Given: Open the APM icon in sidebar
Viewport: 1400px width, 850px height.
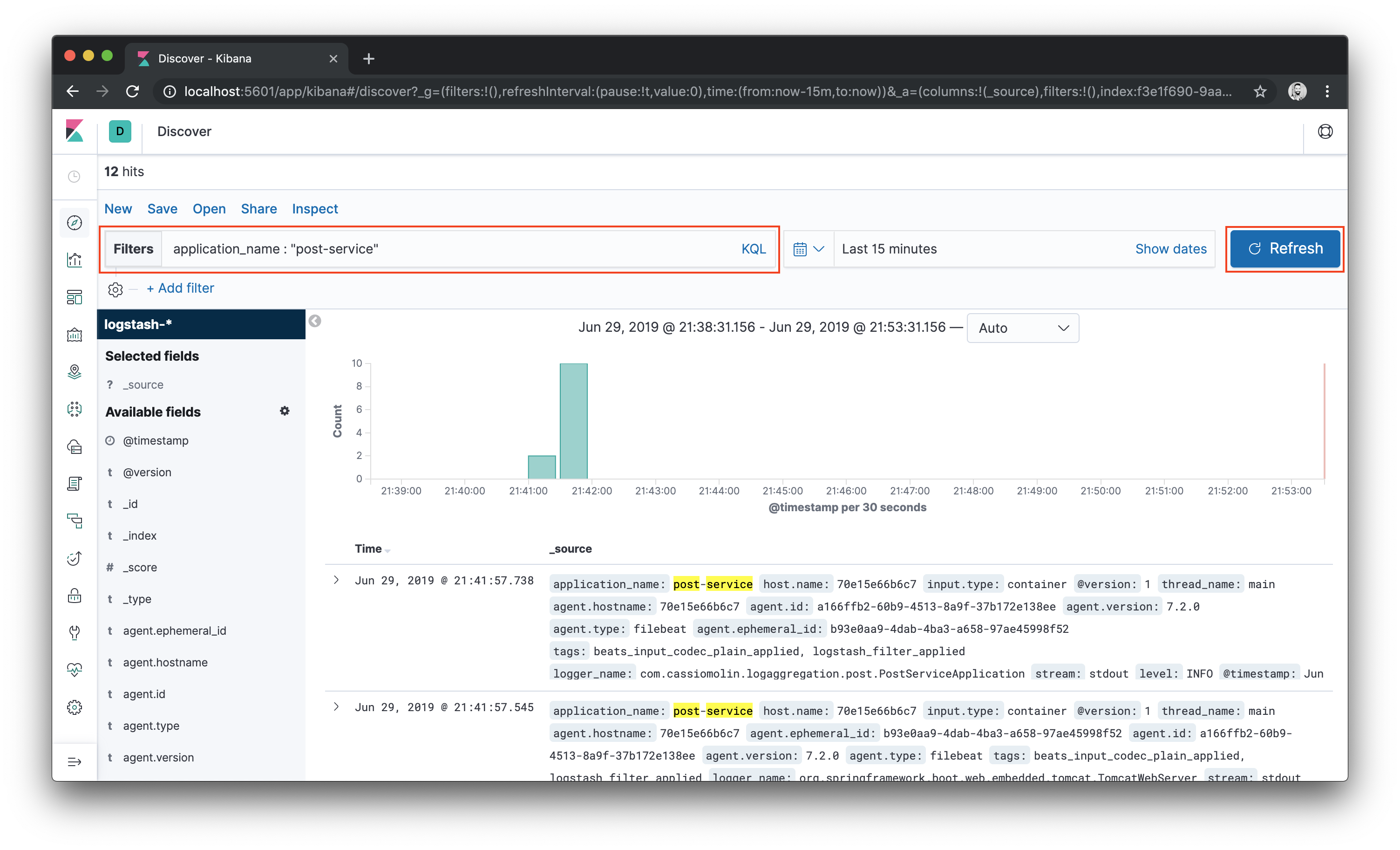Looking at the screenshot, I should point(75,521).
